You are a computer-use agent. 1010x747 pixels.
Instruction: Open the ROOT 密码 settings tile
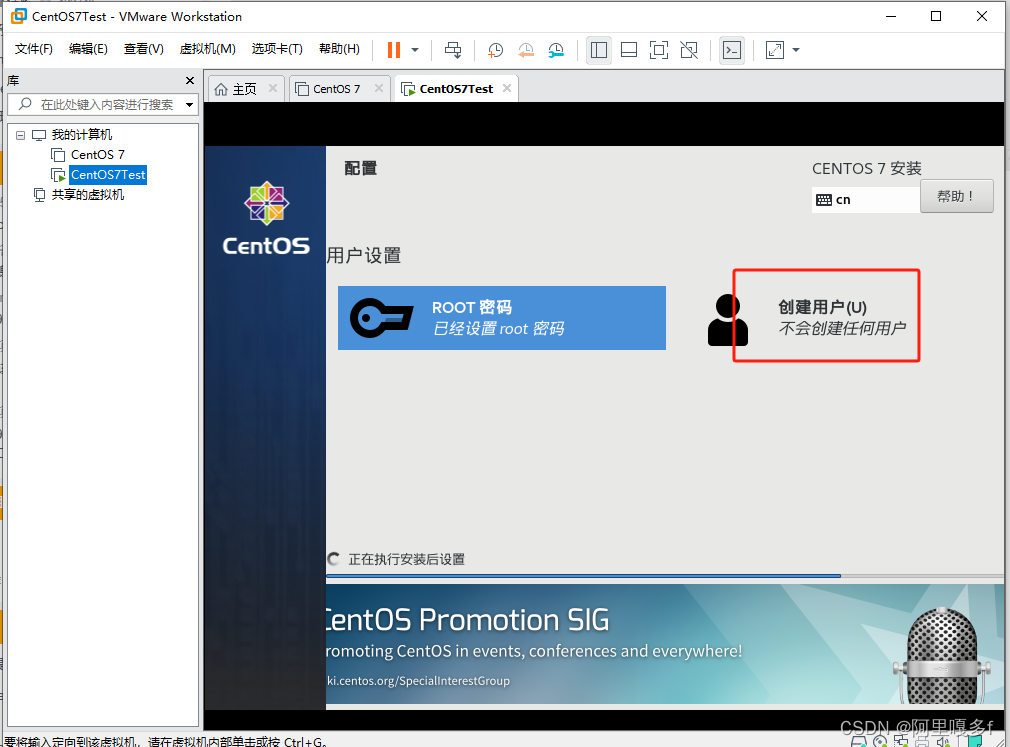502,318
